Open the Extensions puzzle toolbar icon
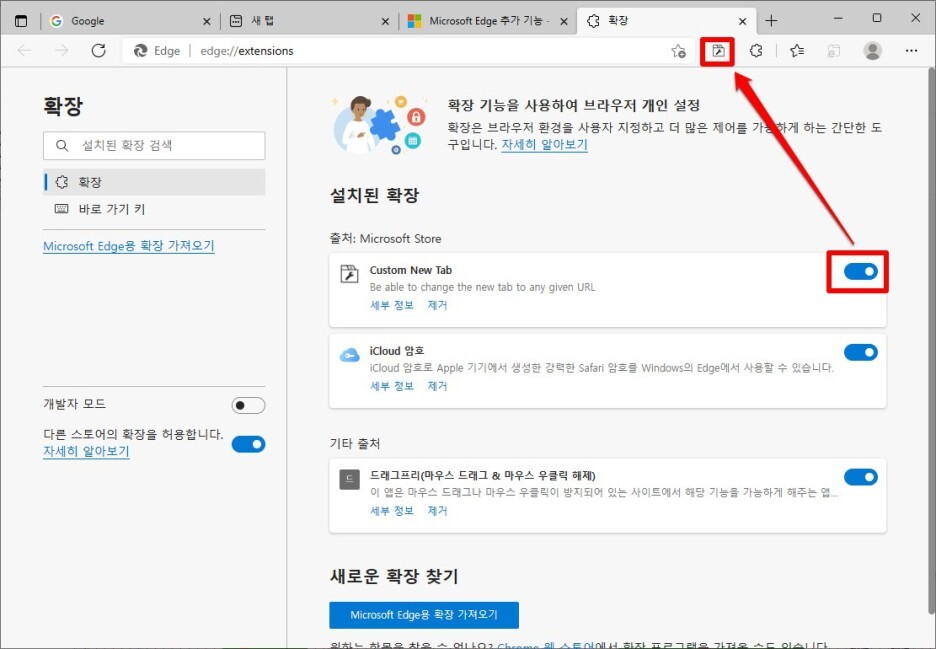 [x=756, y=51]
